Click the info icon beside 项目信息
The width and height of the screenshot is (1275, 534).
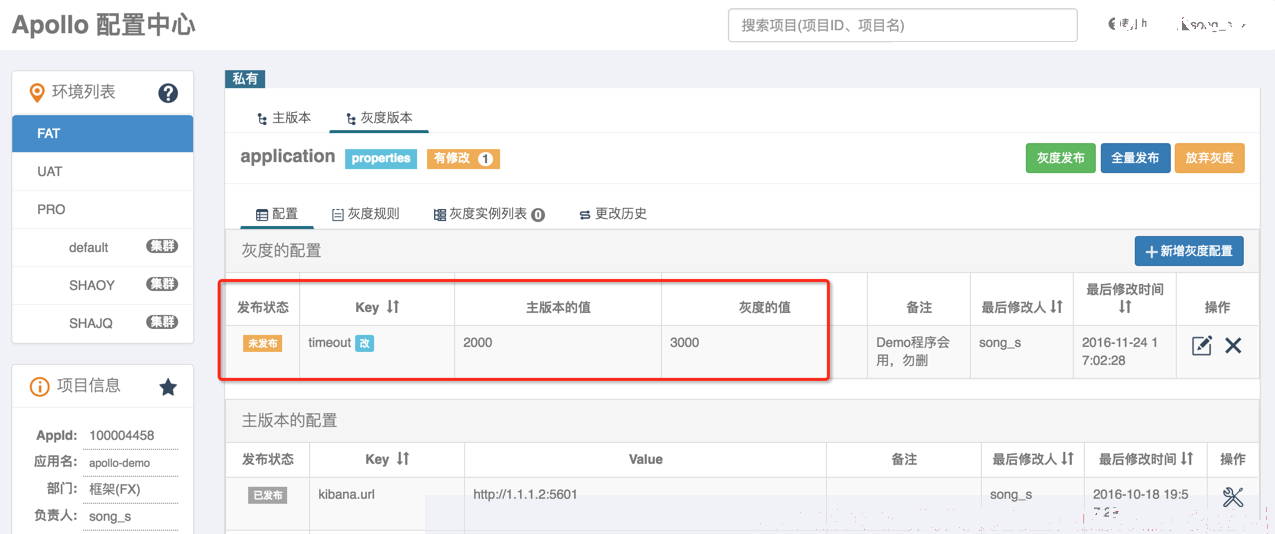[39, 387]
